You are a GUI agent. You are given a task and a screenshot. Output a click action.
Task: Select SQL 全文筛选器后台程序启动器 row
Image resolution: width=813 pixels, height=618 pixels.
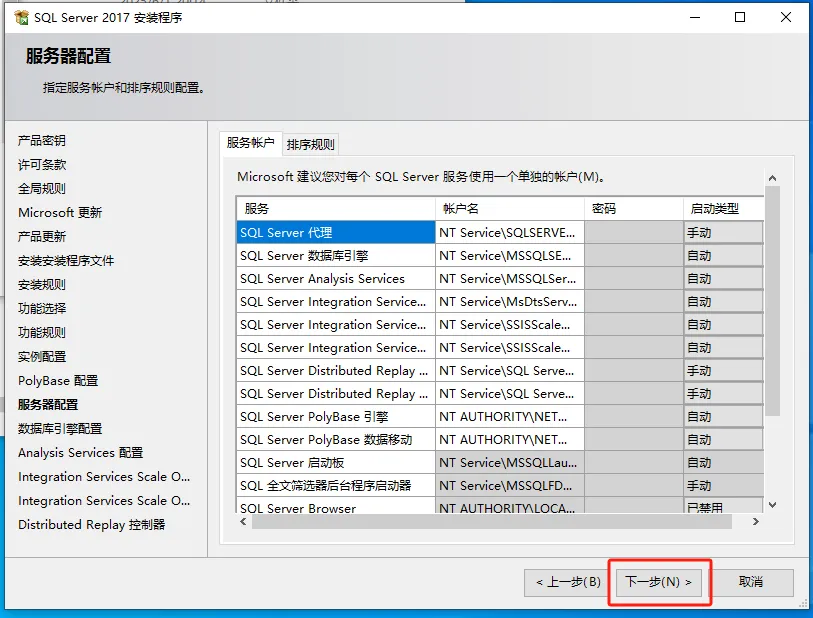point(335,485)
